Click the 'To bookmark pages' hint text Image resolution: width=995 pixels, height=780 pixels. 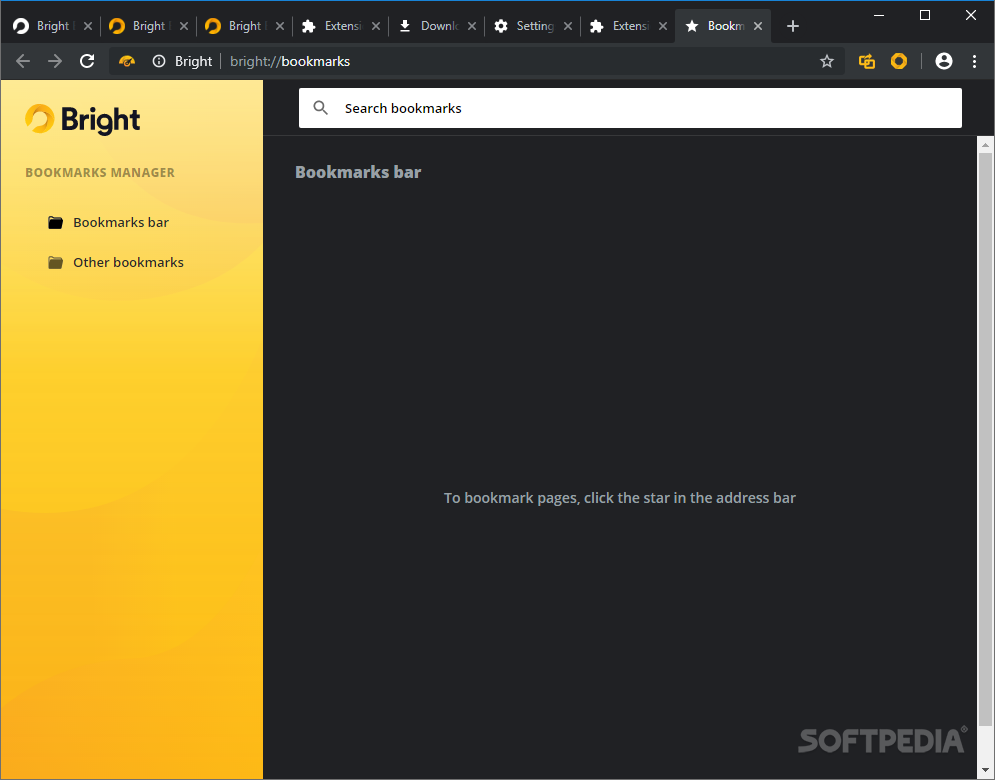(619, 498)
